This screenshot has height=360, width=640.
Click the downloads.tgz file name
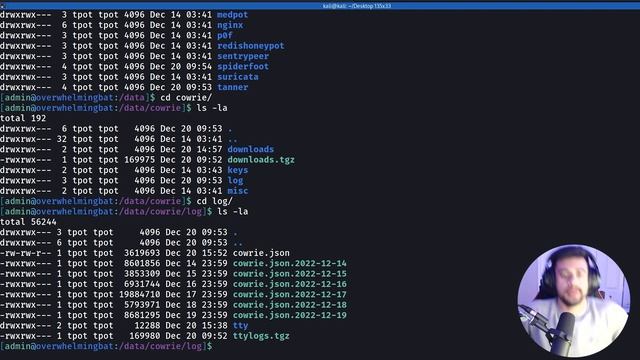(x=261, y=160)
